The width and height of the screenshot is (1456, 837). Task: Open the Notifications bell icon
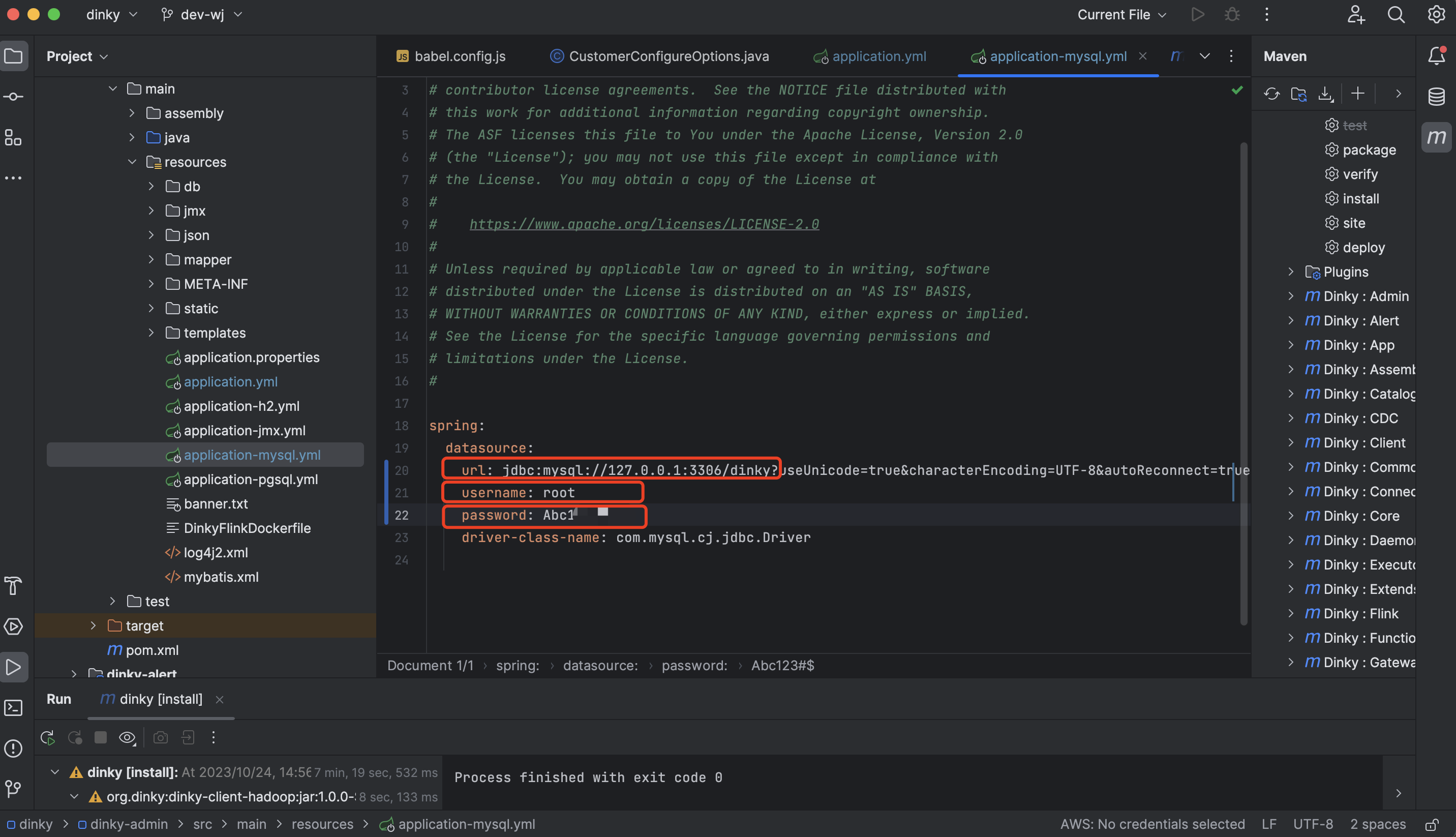(1436, 56)
